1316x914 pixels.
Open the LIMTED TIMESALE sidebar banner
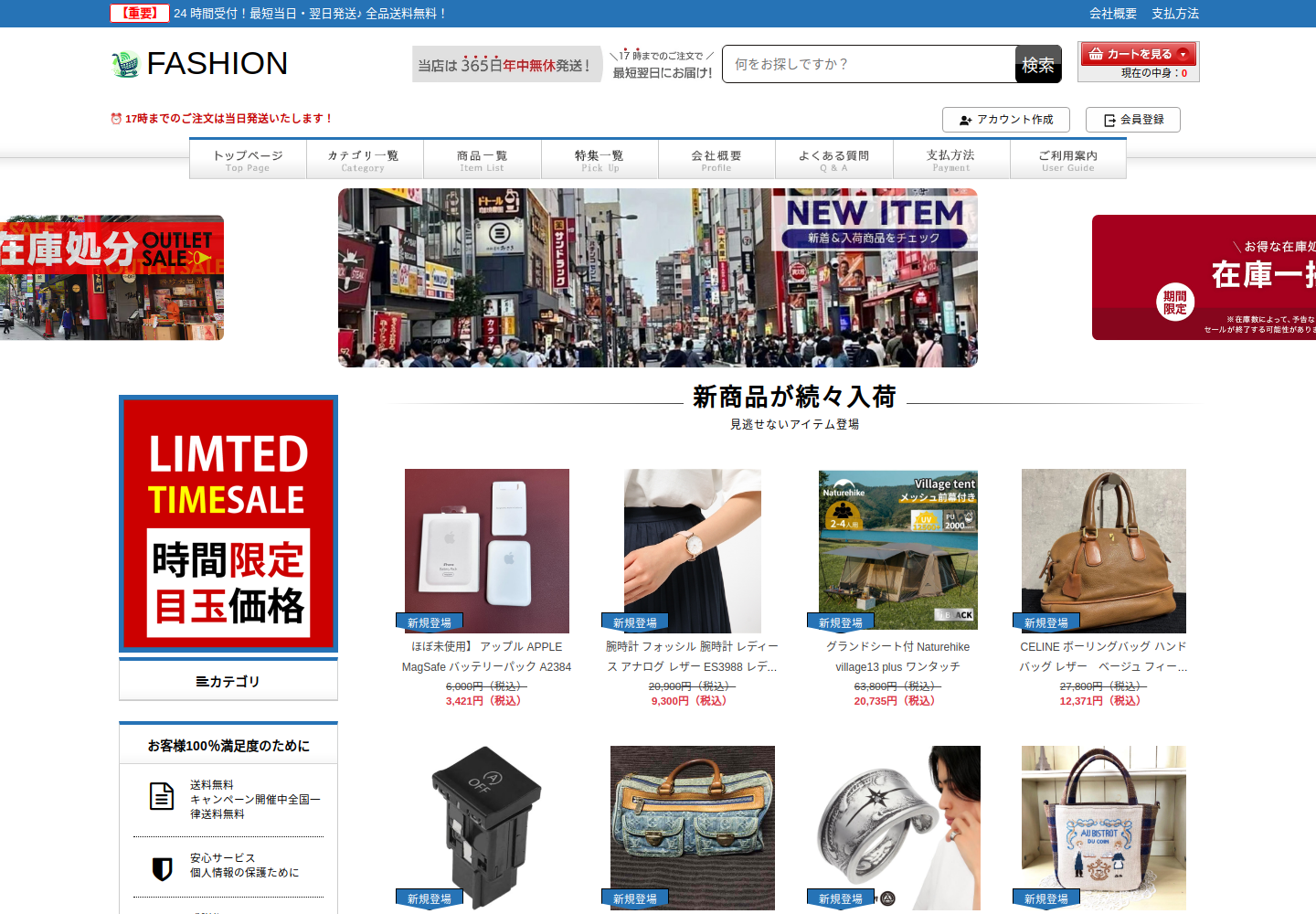point(228,524)
